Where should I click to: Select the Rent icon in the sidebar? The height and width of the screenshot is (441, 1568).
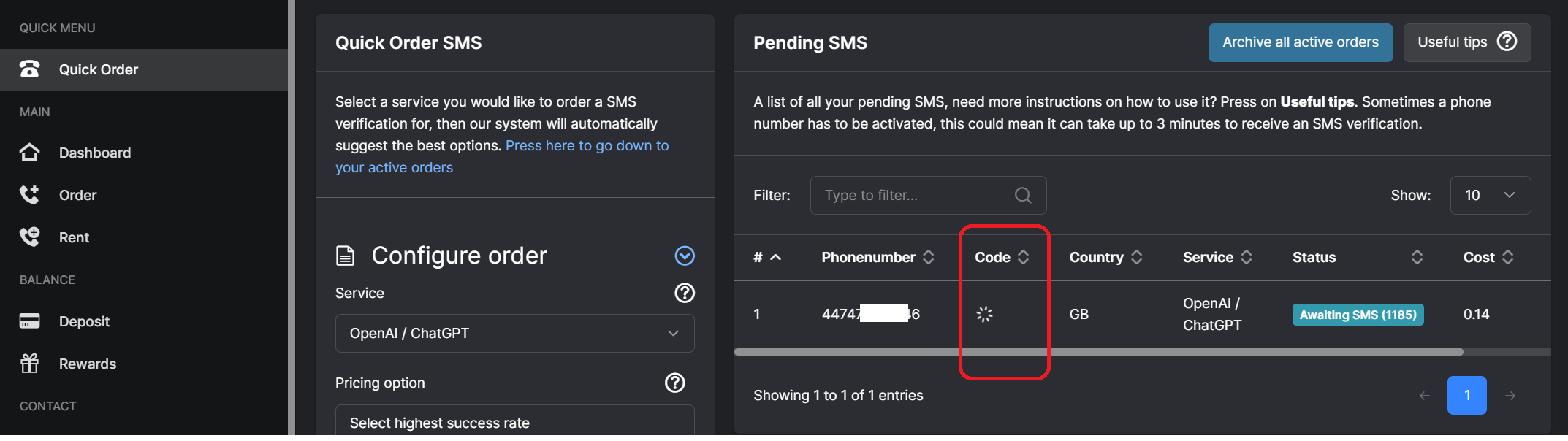(29, 237)
